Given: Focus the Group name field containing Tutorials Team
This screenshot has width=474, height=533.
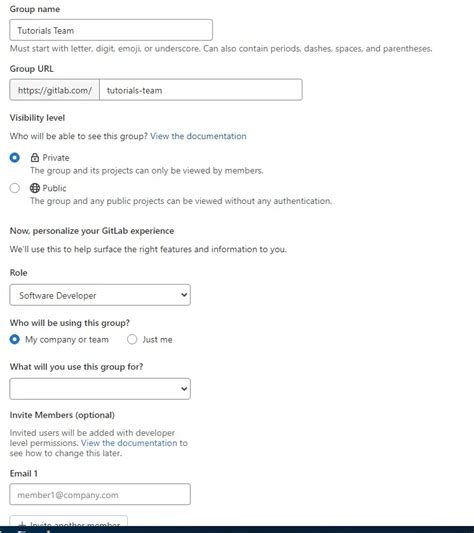Looking at the screenshot, I should [111, 30].
